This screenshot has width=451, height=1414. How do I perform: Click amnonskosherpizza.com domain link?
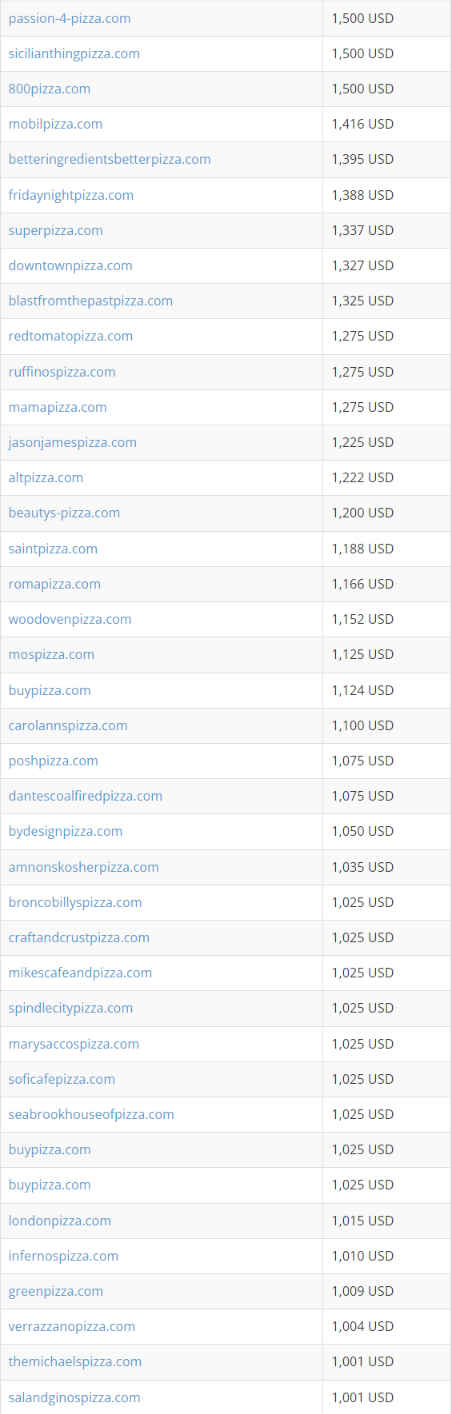(83, 867)
